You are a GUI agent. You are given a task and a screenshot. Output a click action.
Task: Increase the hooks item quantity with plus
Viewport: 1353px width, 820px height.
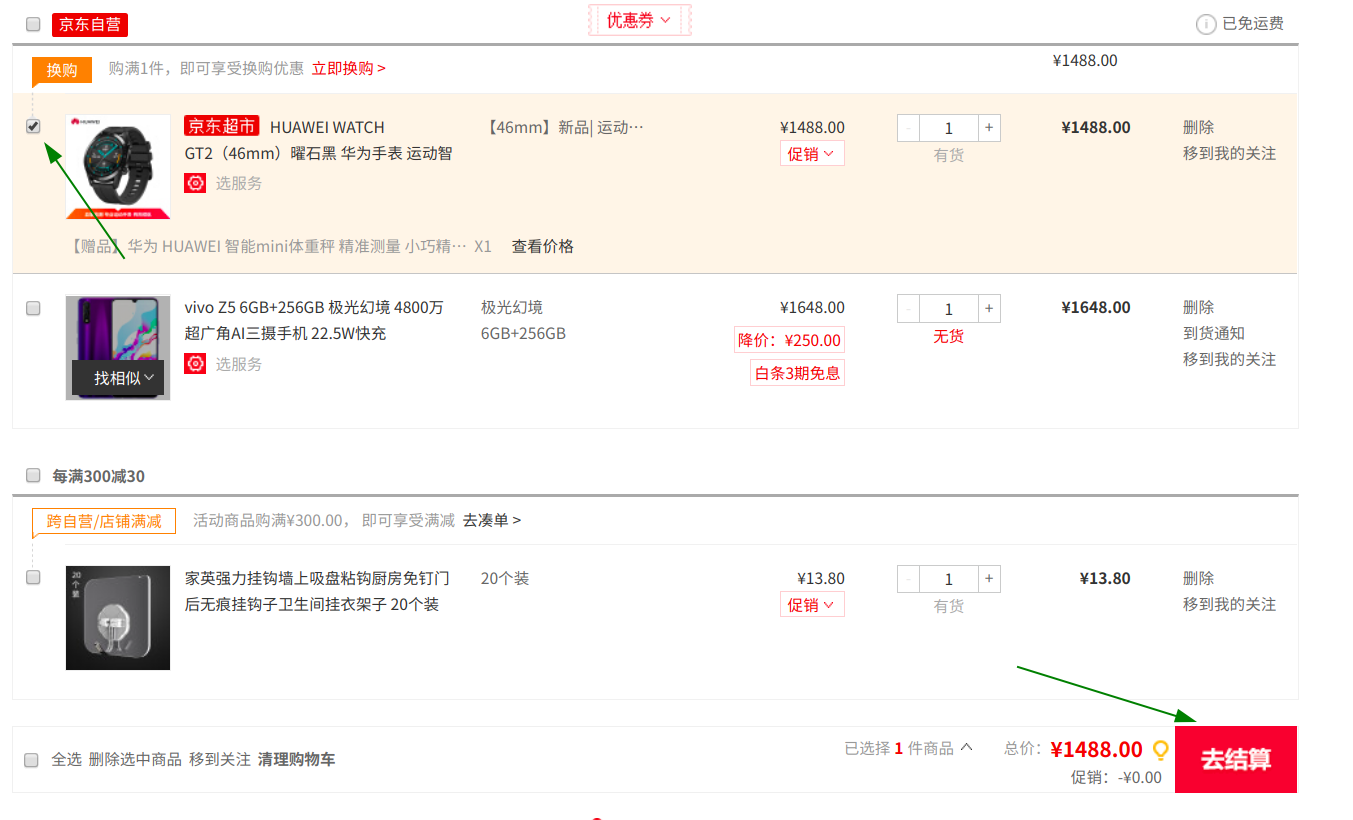coord(989,579)
